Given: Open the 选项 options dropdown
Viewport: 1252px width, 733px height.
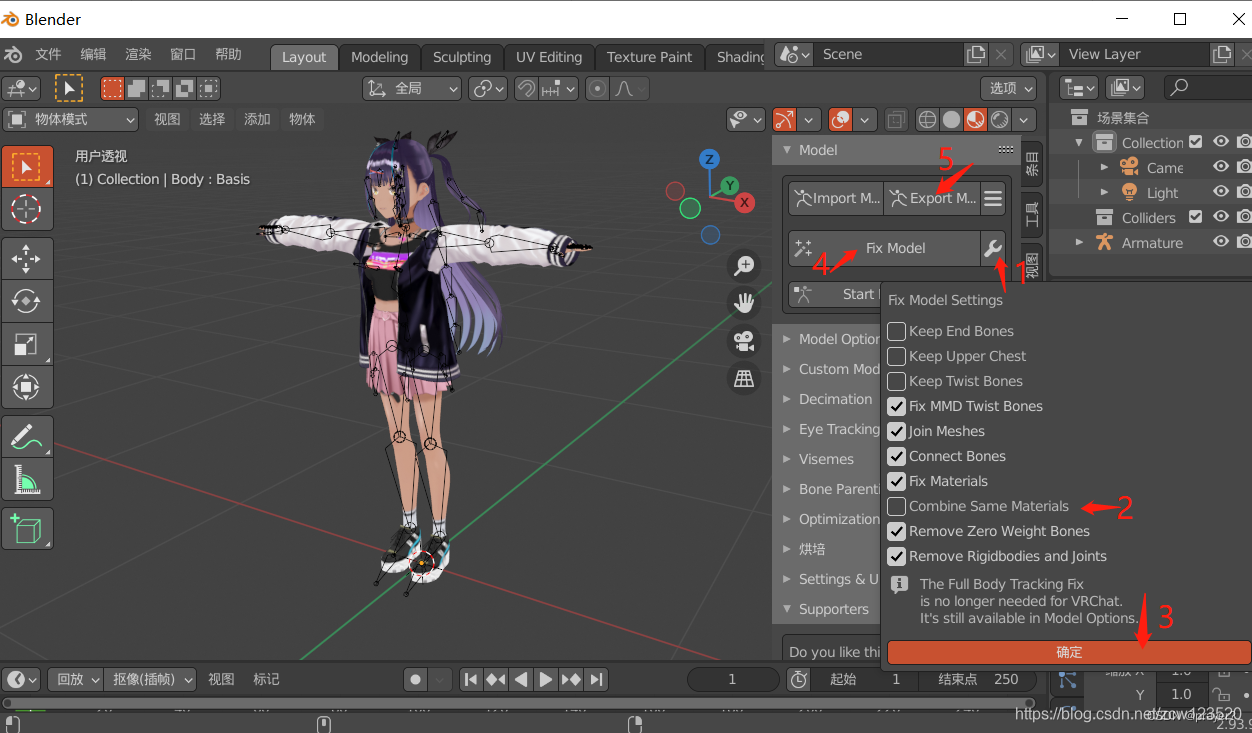Looking at the screenshot, I should [x=1009, y=88].
